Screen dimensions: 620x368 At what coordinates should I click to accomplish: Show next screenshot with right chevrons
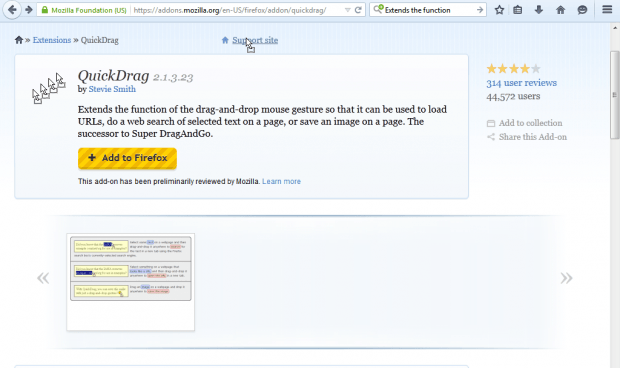tap(566, 278)
